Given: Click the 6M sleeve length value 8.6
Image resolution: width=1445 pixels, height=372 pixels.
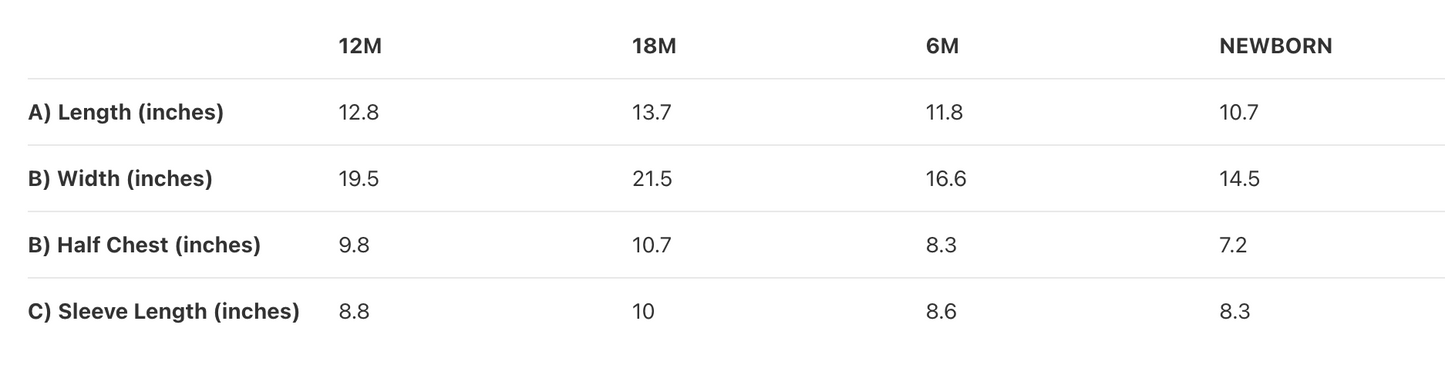Looking at the screenshot, I should coord(941,311).
